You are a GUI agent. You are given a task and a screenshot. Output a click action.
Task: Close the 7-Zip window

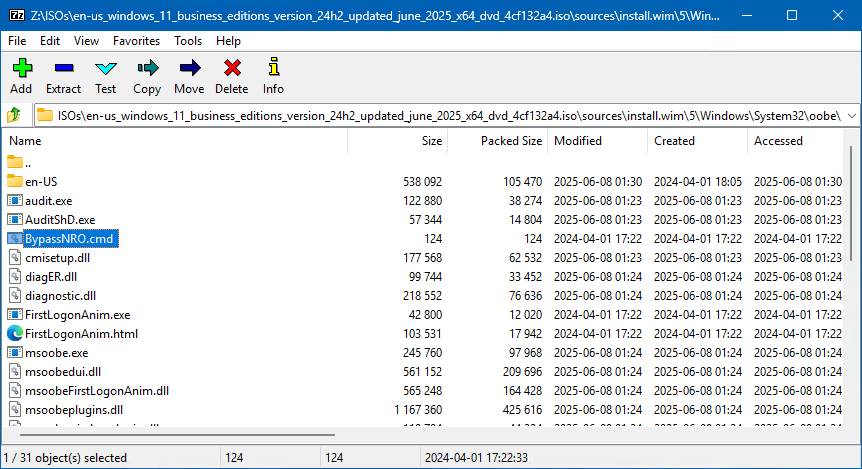coord(838,15)
